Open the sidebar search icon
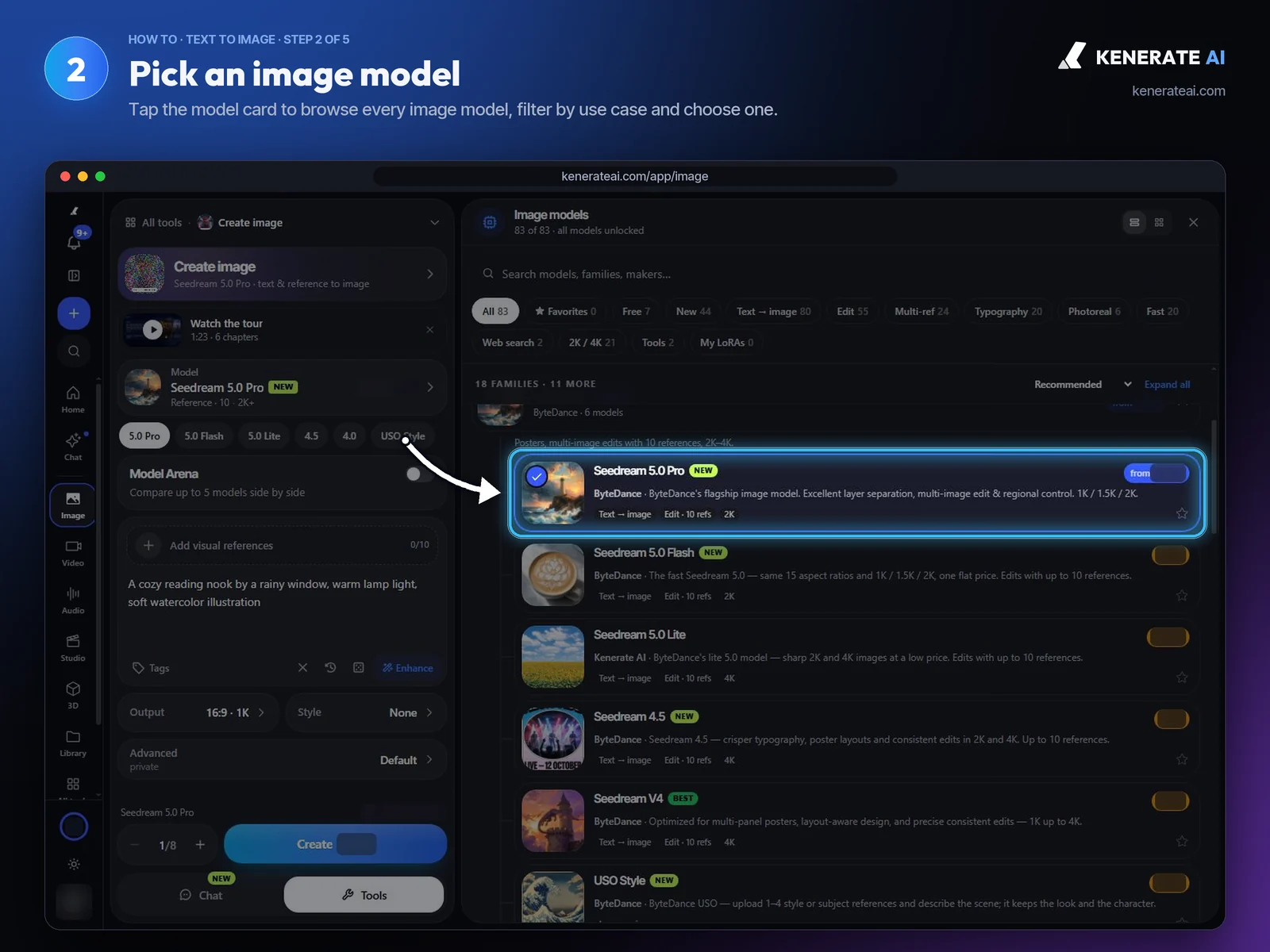The width and height of the screenshot is (1270, 952). [x=74, y=351]
